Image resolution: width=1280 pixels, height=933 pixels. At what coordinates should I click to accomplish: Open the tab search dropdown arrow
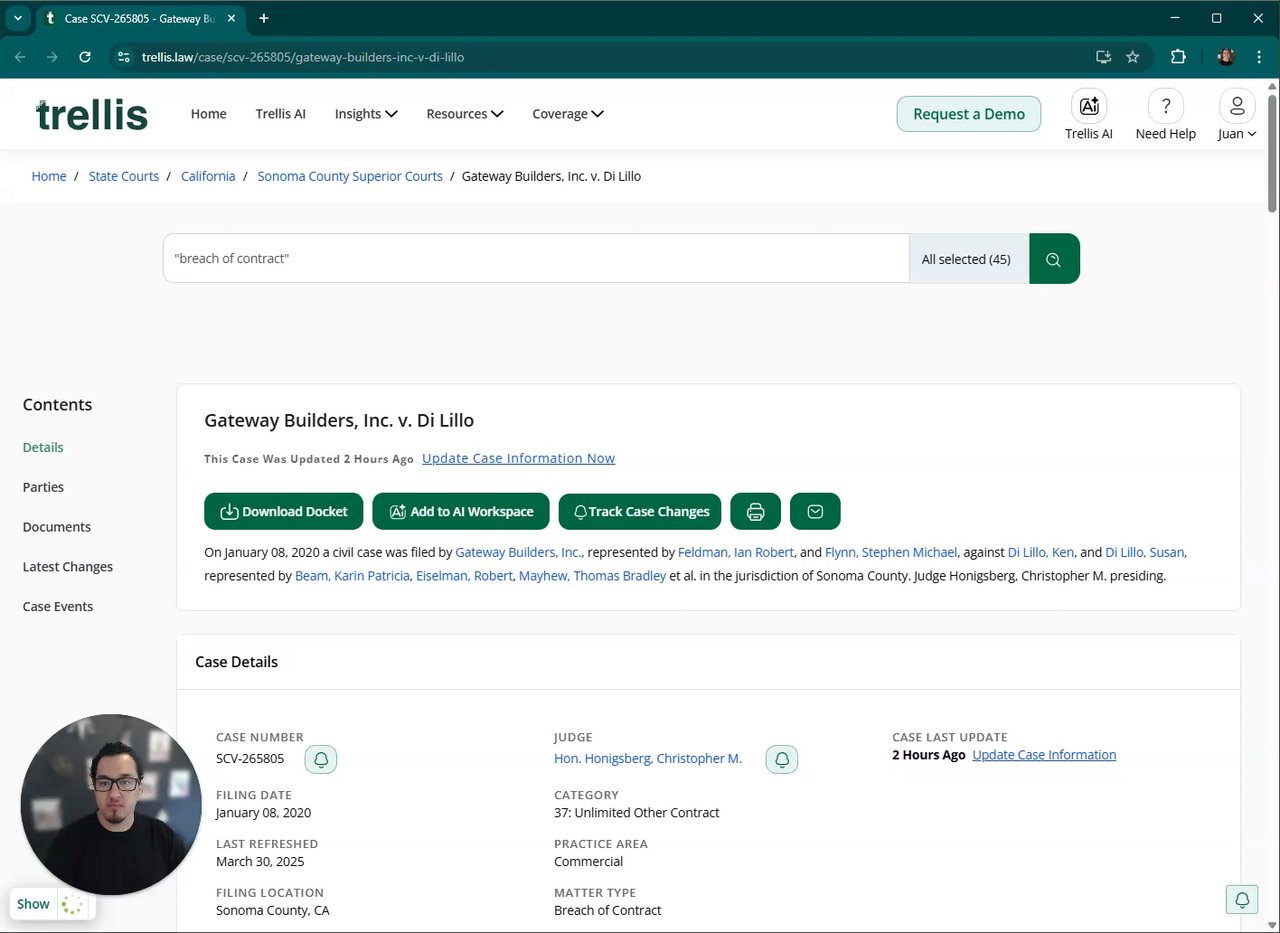point(18,18)
